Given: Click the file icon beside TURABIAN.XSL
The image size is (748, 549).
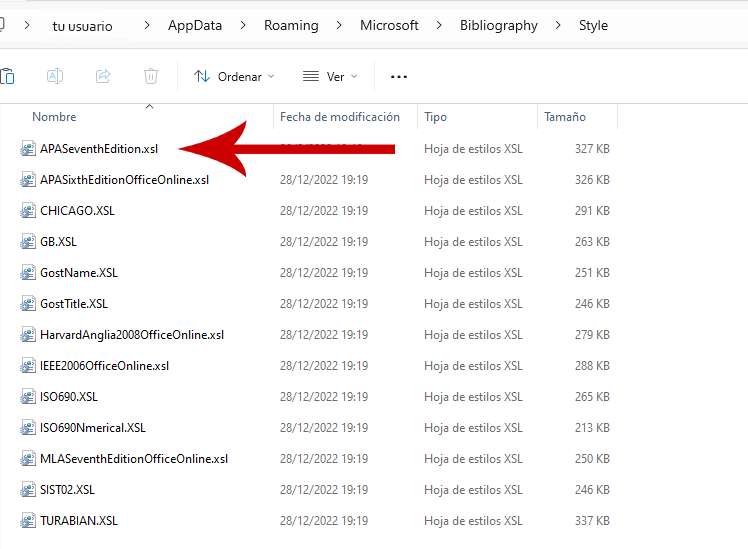Looking at the screenshot, I should point(28,521).
